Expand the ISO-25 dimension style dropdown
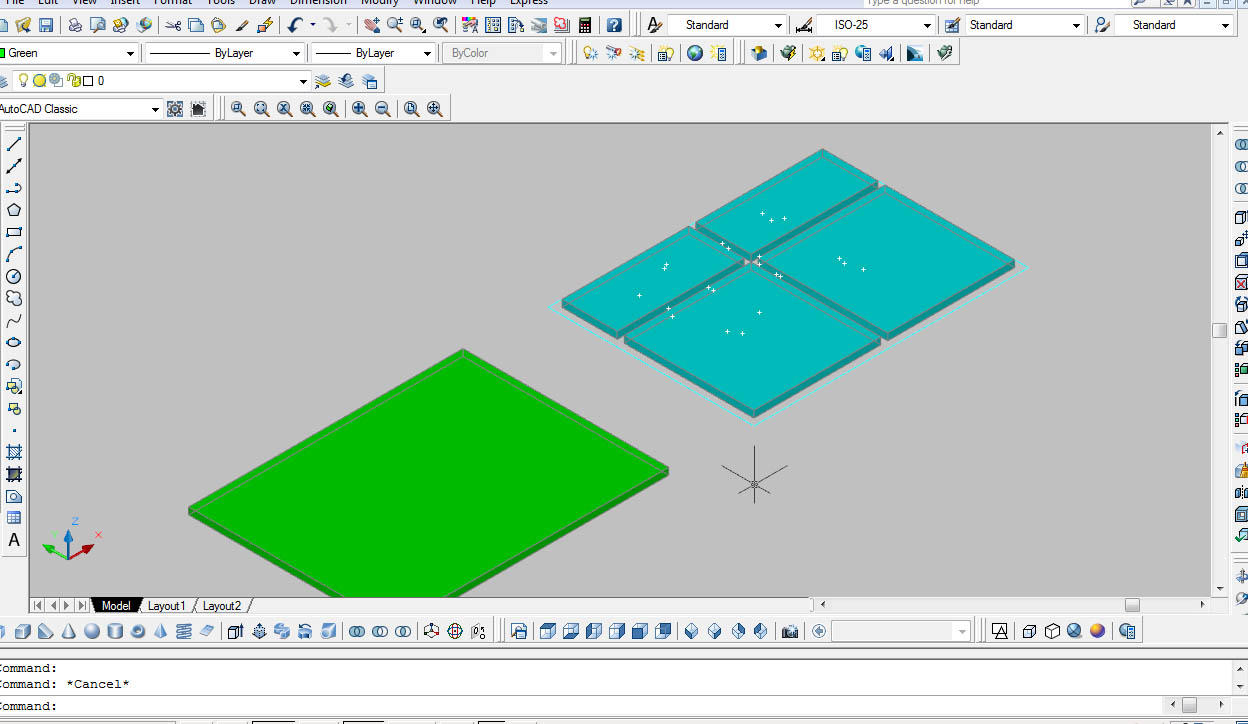The width and height of the screenshot is (1248, 724). [x=927, y=25]
